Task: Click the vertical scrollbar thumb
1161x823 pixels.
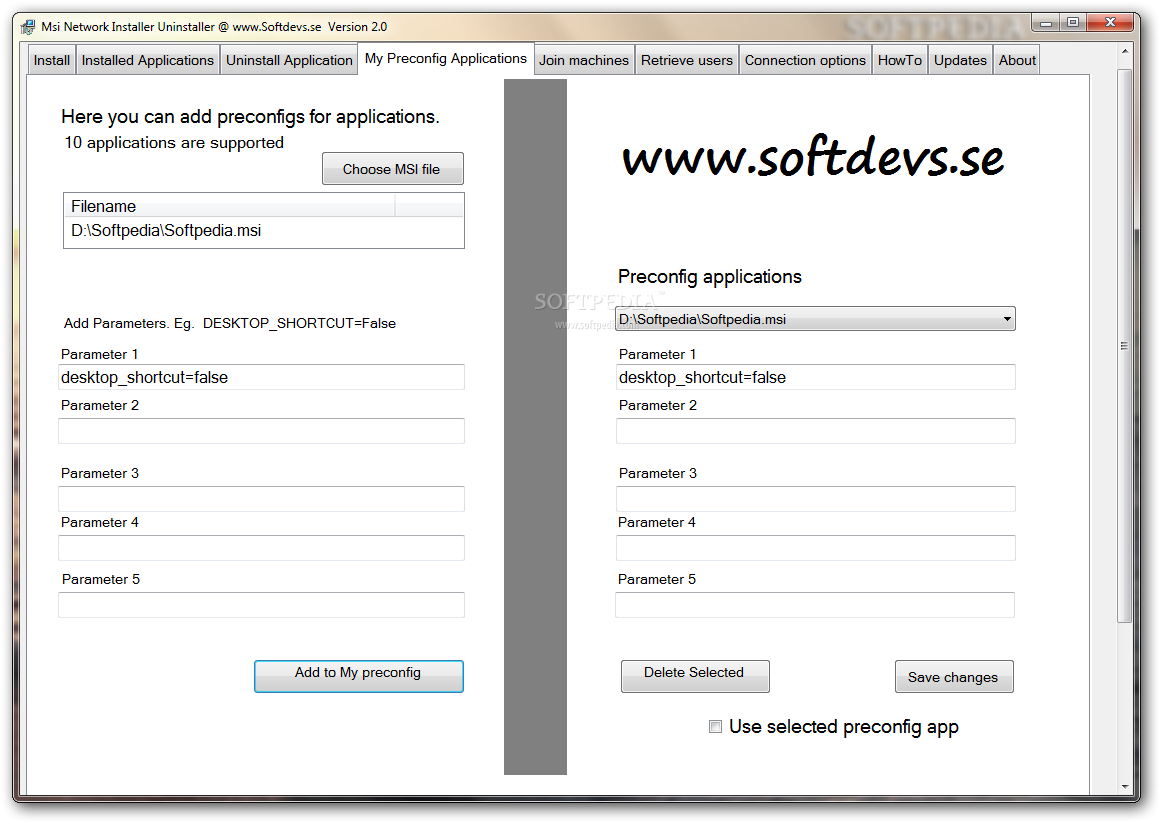Action: (1125, 346)
